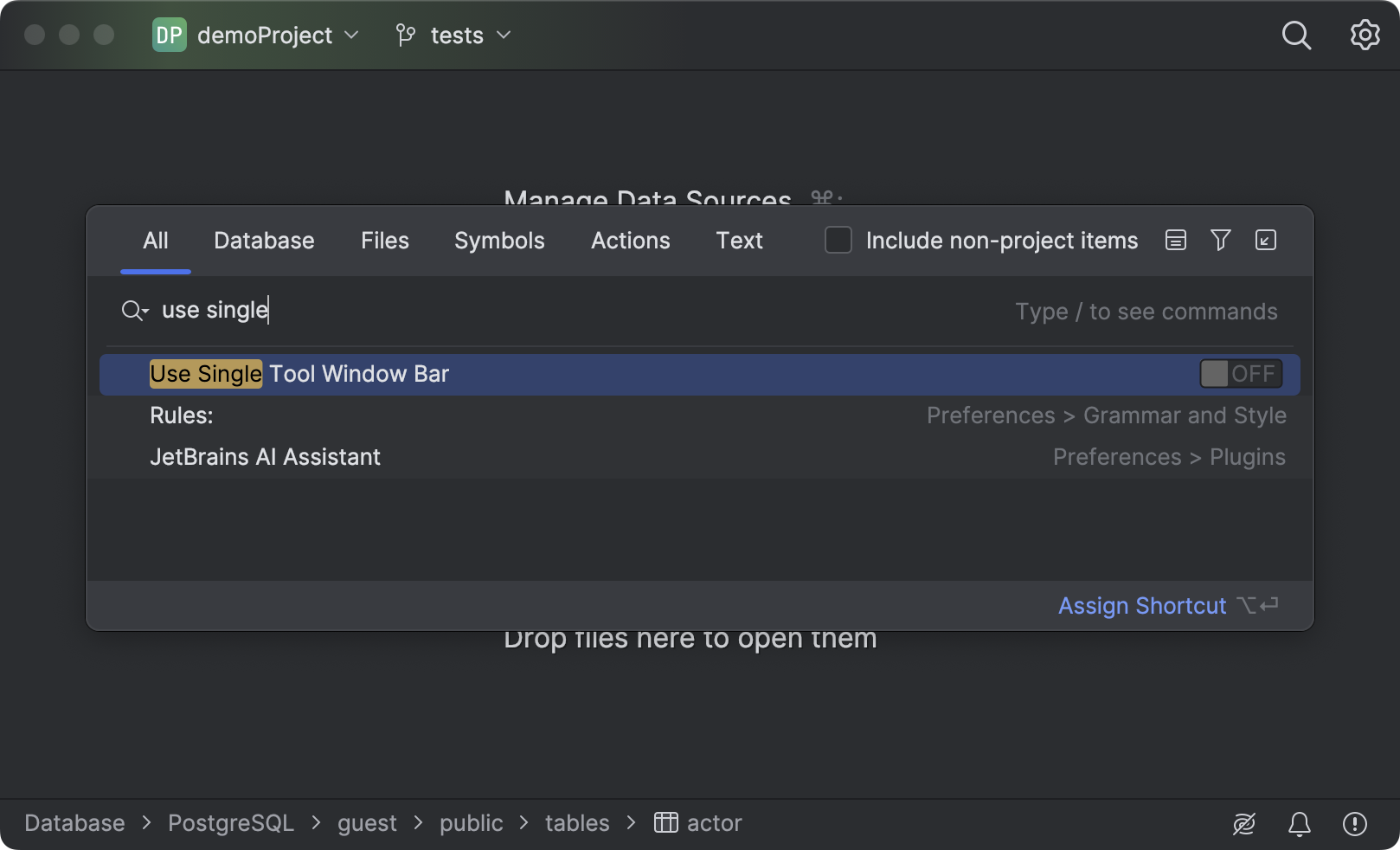Enable the Include non-project items checkbox
The height and width of the screenshot is (850, 1400).
(838, 240)
